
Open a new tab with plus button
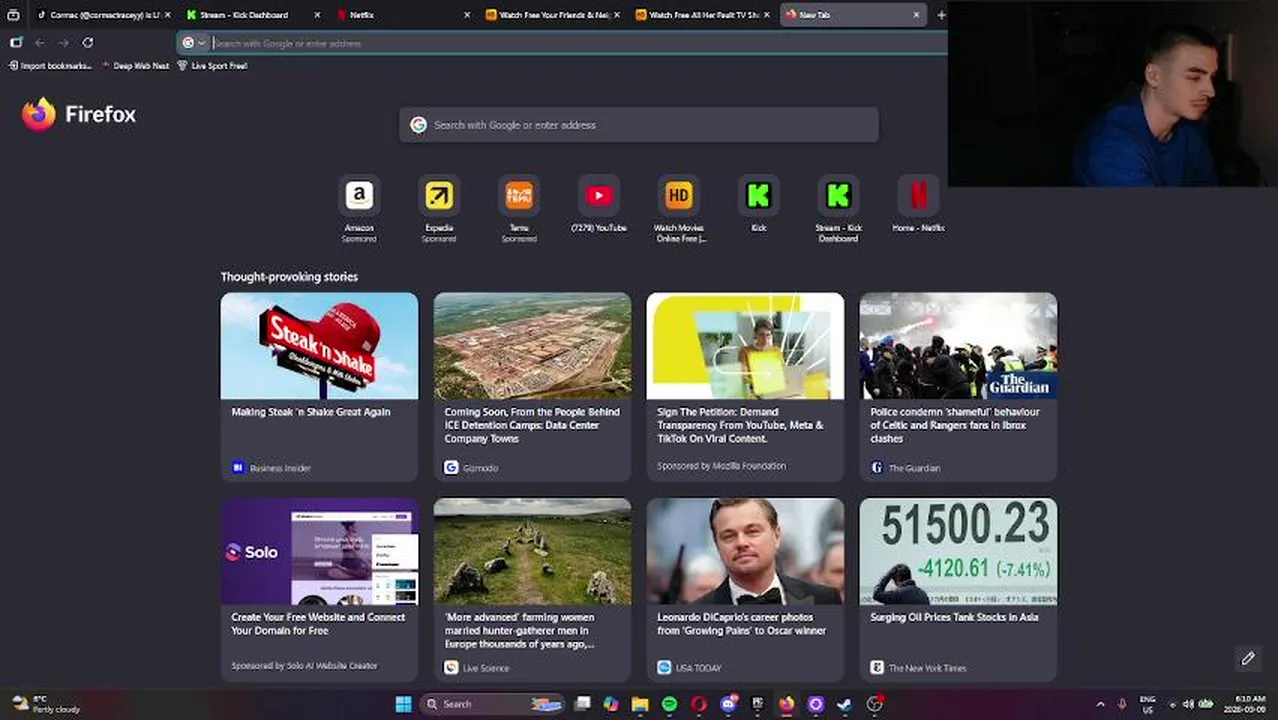pos(941,15)
